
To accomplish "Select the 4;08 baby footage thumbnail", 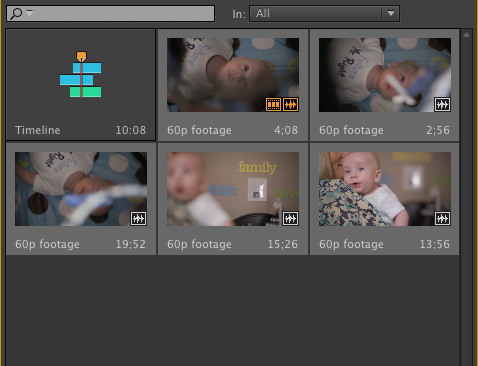I will [x=233, y=75].
